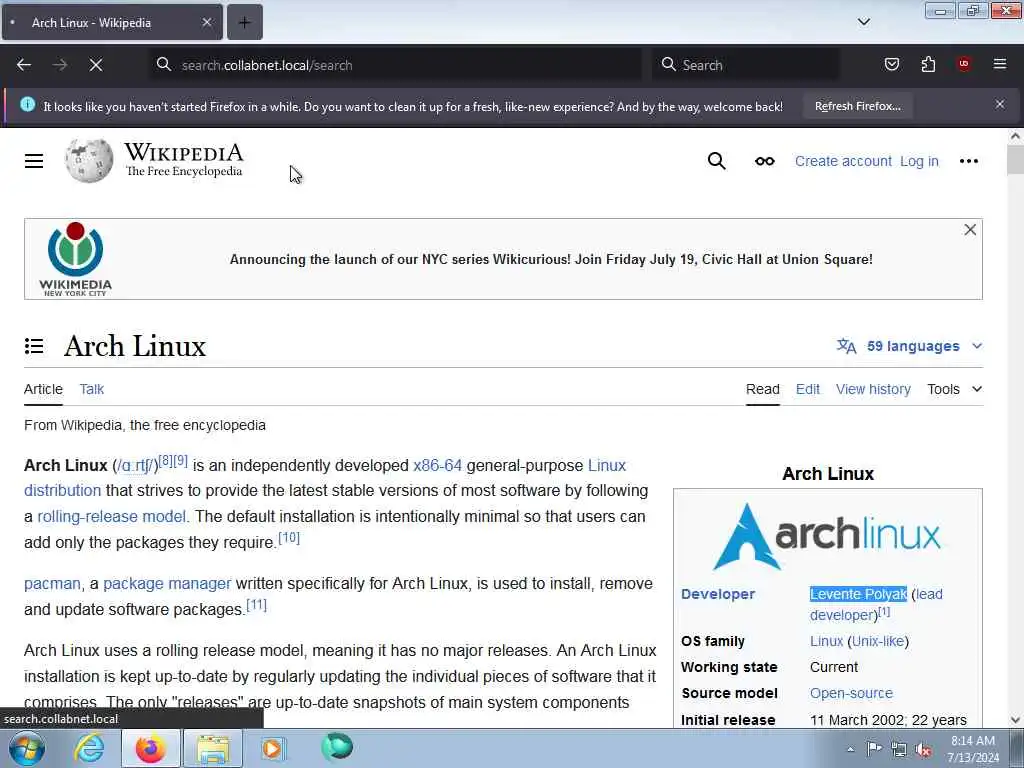Open the x86-64 link
This screenshot has width=1024, height=768.
coord(437,466)
